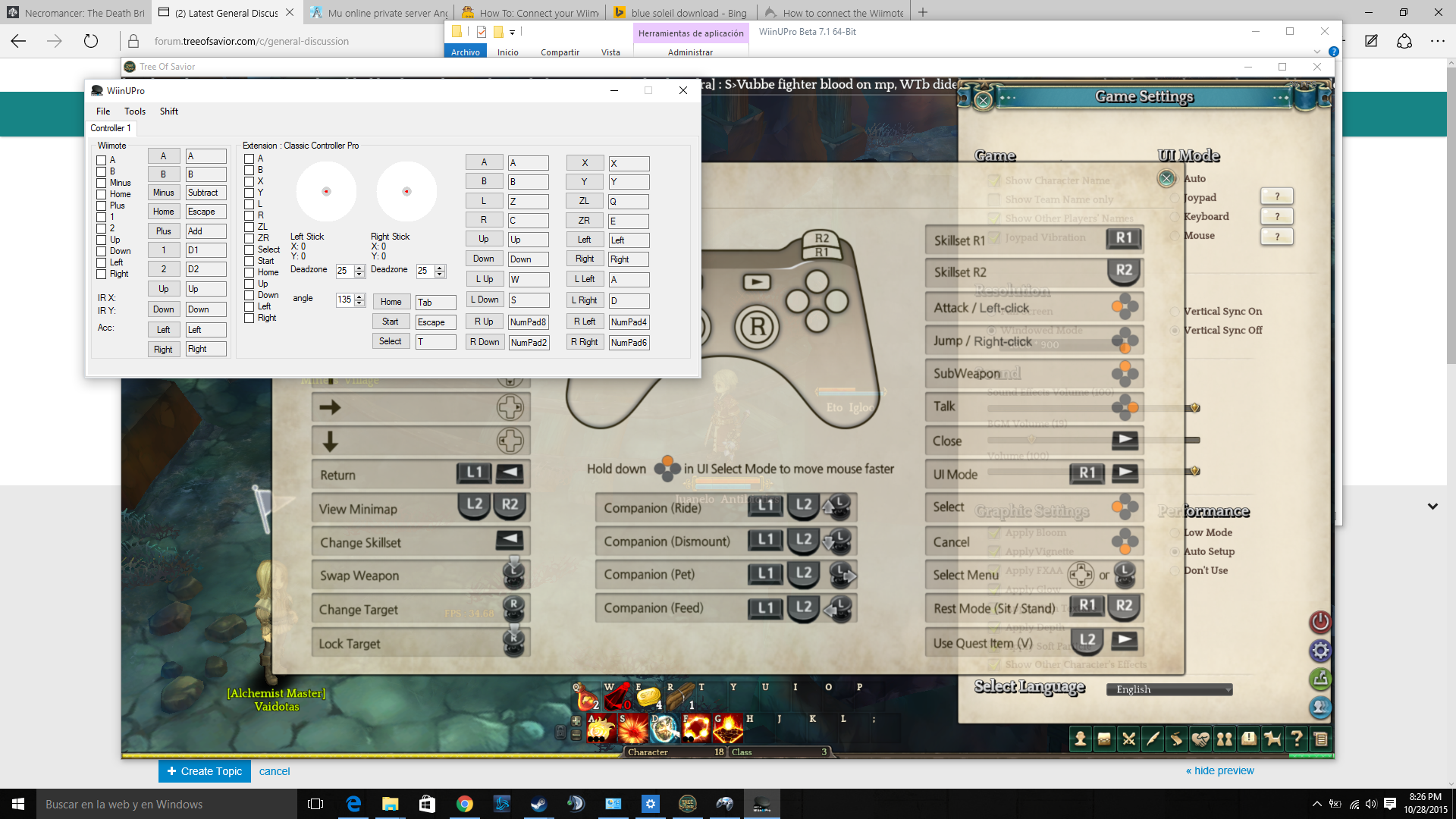
Task: Open the Tools menu in WiinUPro
Action: point(135,111)
